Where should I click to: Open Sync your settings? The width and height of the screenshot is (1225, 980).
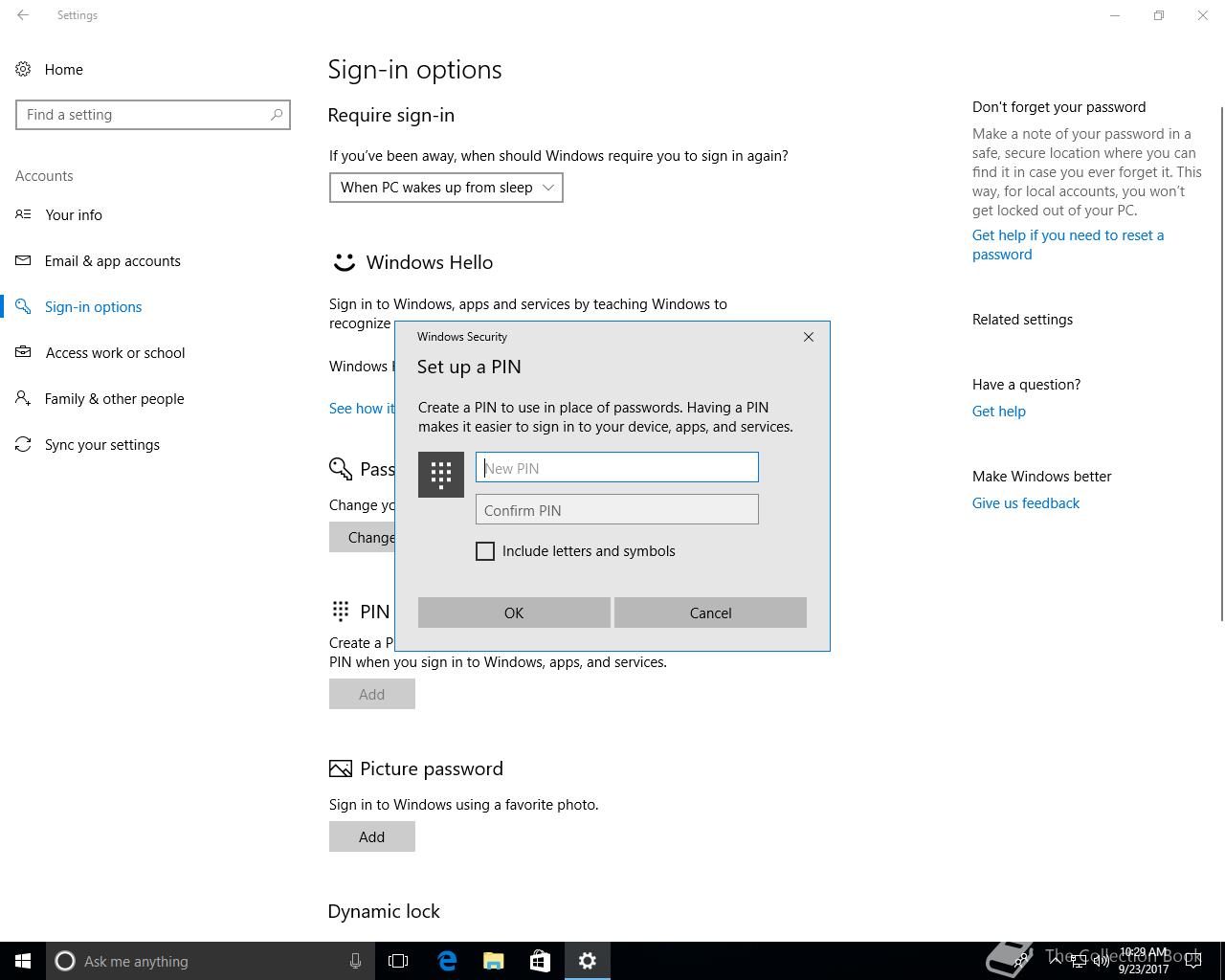pyautogui.click(x=102, y=444)
